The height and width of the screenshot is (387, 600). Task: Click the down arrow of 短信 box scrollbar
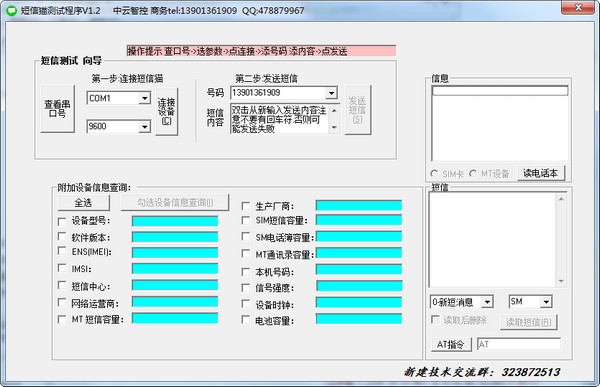click(x=561, y=281)
